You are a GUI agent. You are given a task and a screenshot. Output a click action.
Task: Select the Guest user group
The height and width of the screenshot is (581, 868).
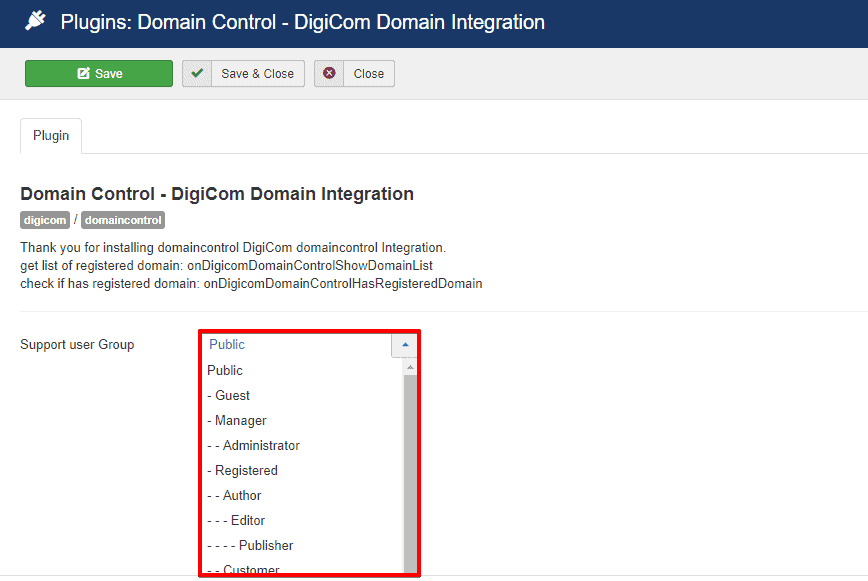(x=230, y=395)
